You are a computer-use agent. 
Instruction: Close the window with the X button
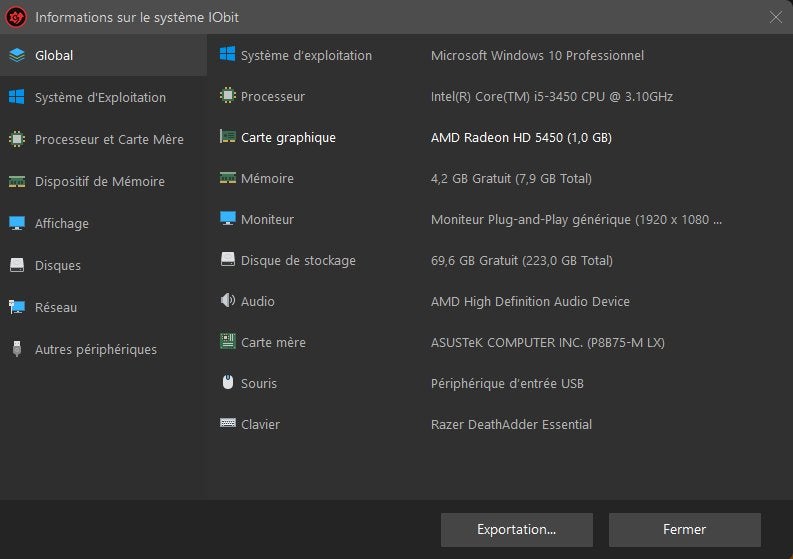tap(775, 17)
